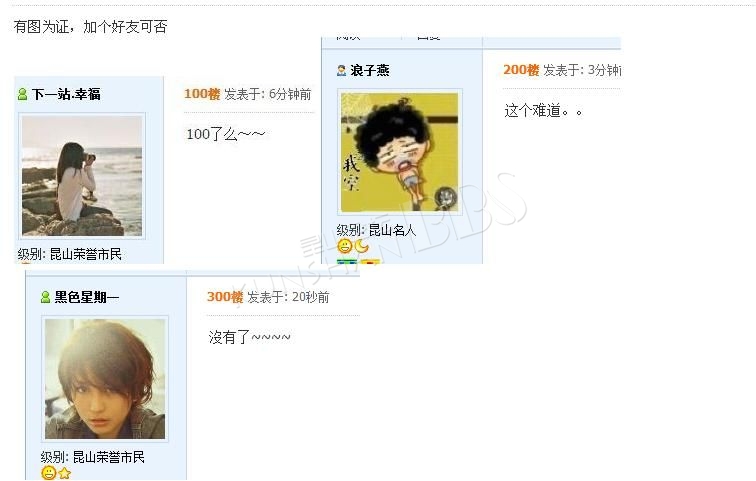Open username link 黑色星期一
This screenshot has width=756, height=481.
pyautogui.click(x=87, y=297)
